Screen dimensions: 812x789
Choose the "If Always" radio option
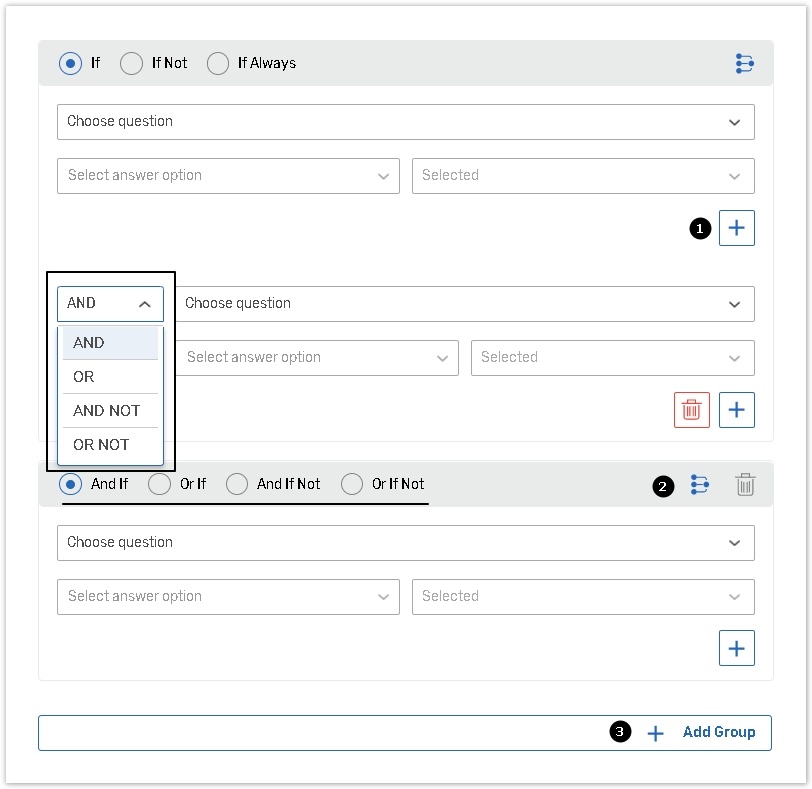(x=218, y=64)
